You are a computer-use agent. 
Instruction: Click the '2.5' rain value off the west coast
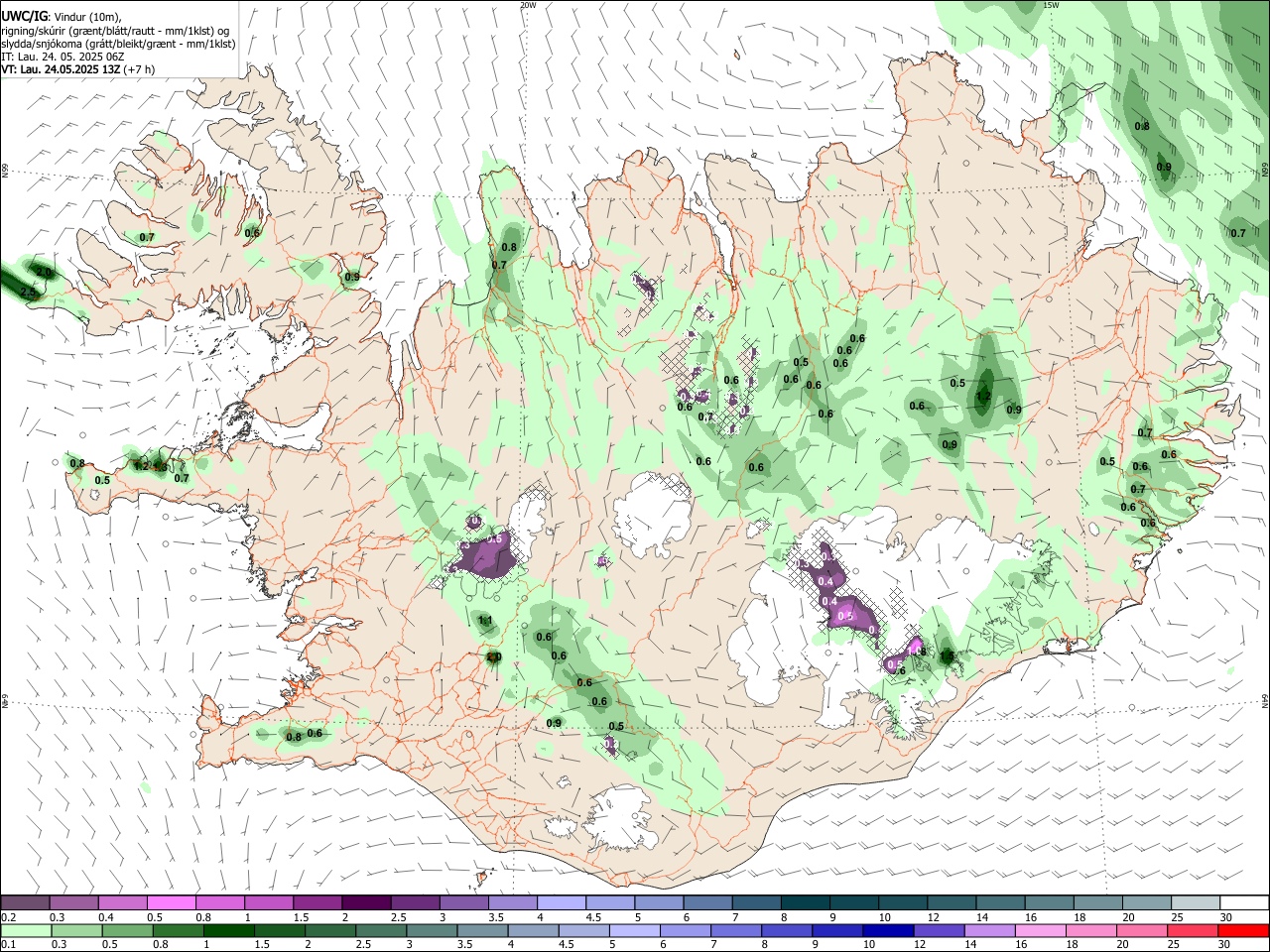pyautogui.click(x=29, y=293)
